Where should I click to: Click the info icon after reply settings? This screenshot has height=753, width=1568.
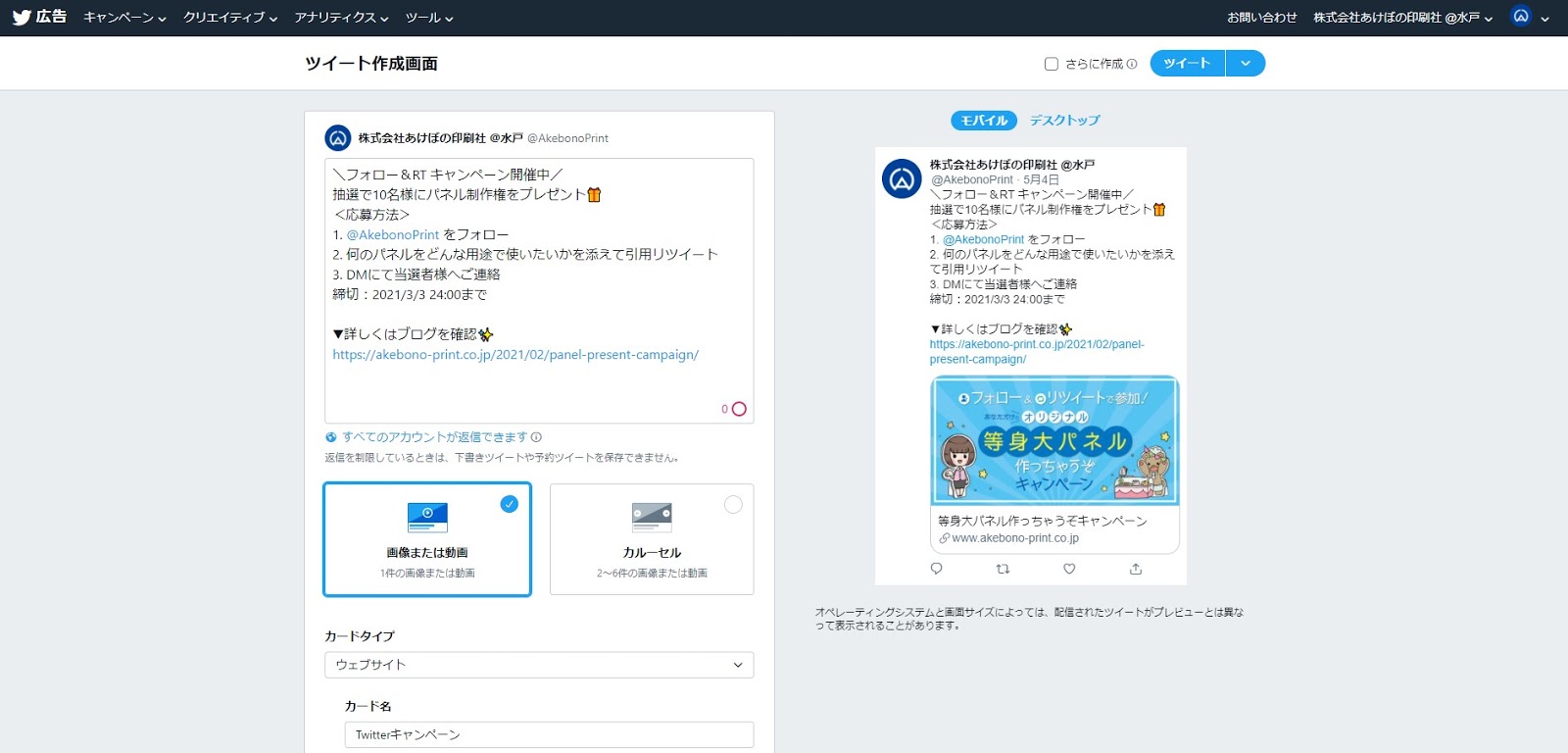pyautogui.click(x=536, y=437)
